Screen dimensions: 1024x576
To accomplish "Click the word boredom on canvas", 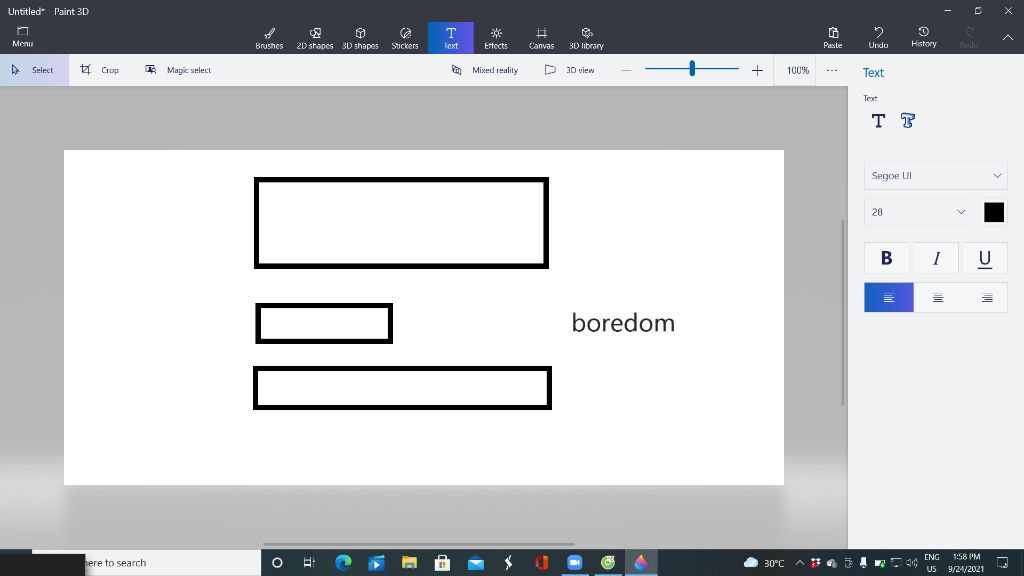I will (x=623, y=323).
